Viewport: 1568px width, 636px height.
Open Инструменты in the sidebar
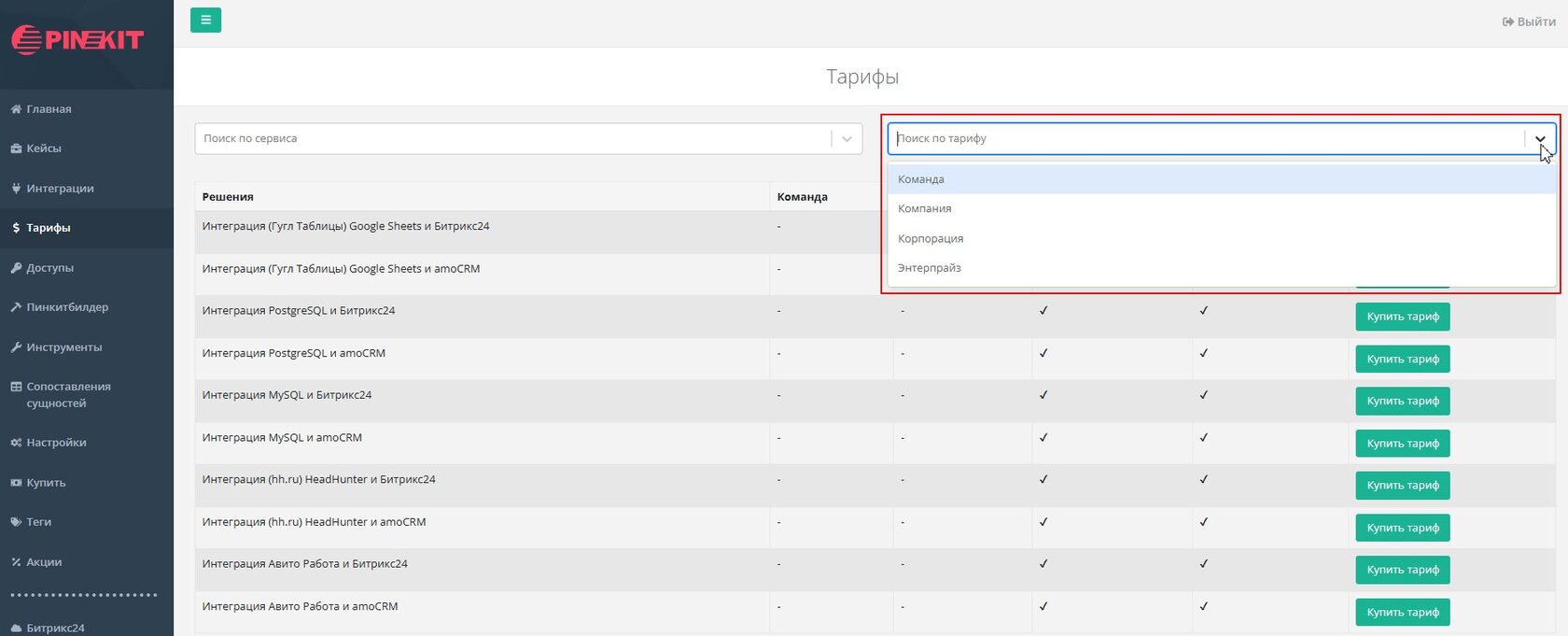pos(87,347)
